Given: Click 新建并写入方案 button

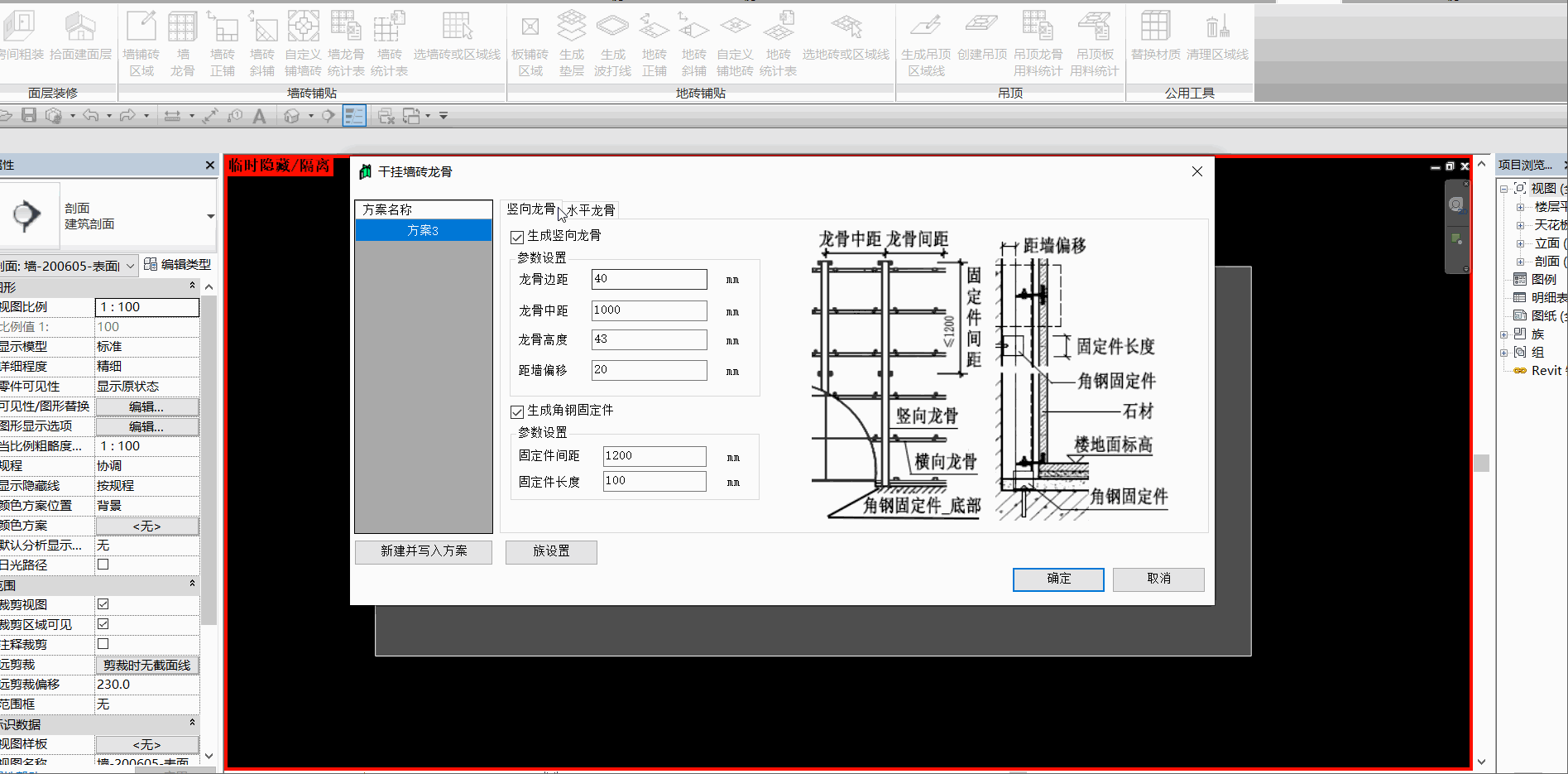Looking at the screenshot, I should (x=424, y=551).
